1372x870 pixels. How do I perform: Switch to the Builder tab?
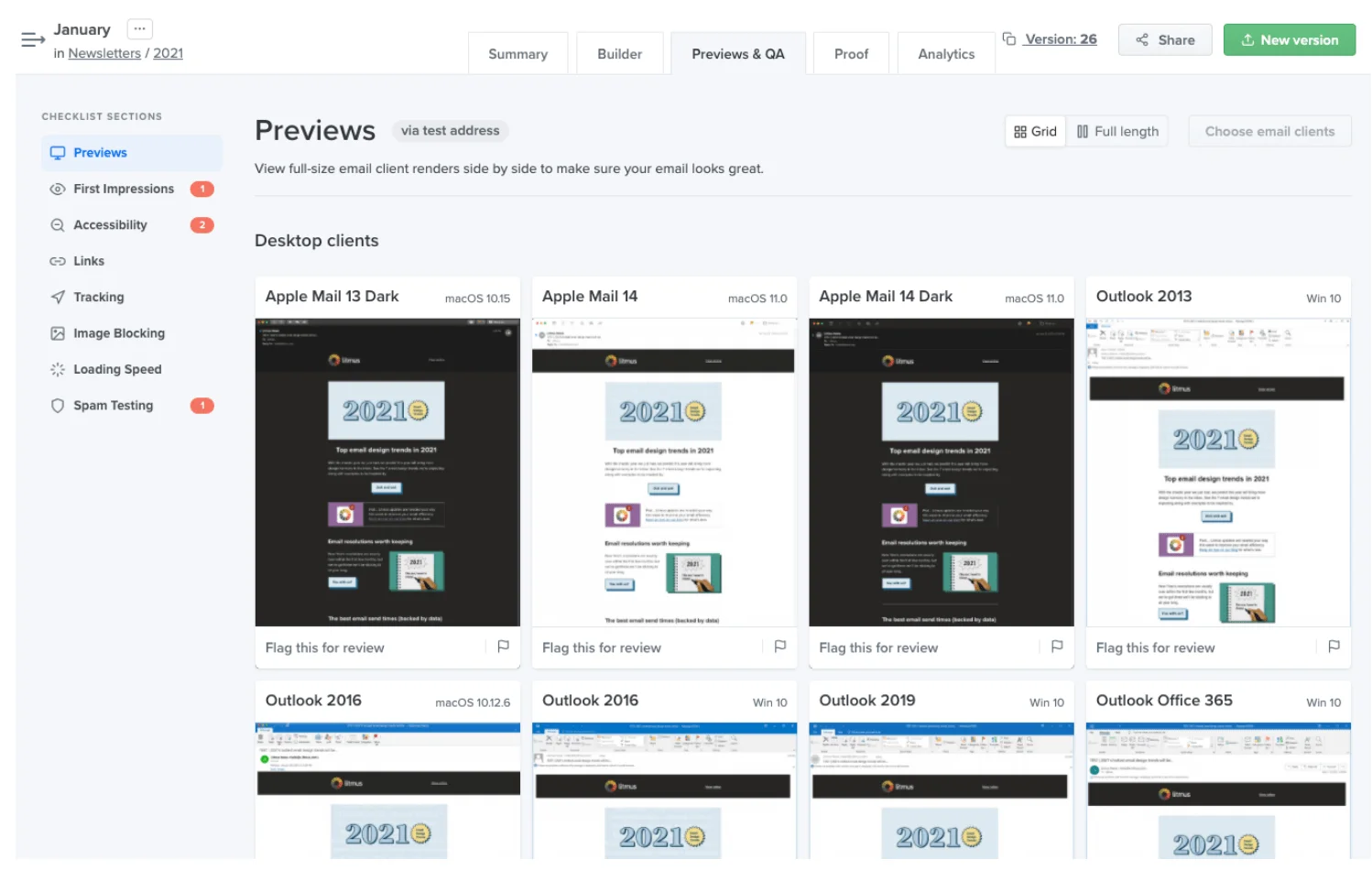[619, 54]
